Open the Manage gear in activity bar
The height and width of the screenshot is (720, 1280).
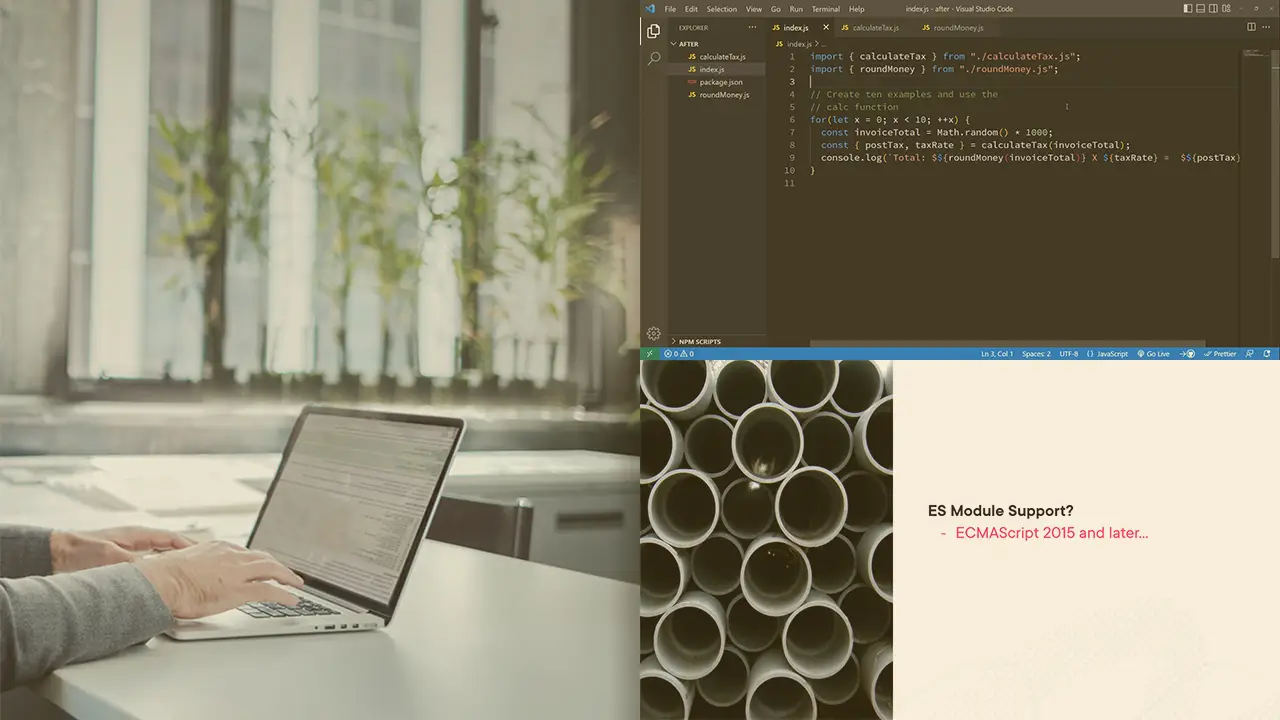(x=653, y=334)
